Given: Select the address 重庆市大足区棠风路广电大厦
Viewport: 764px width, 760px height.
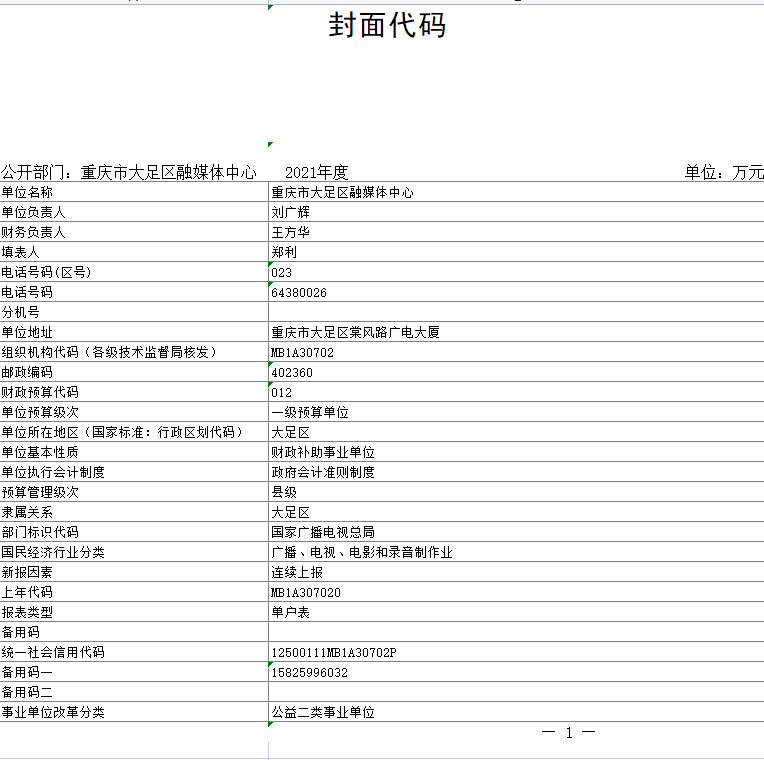Looking at the screenshot, I should 516,332.
